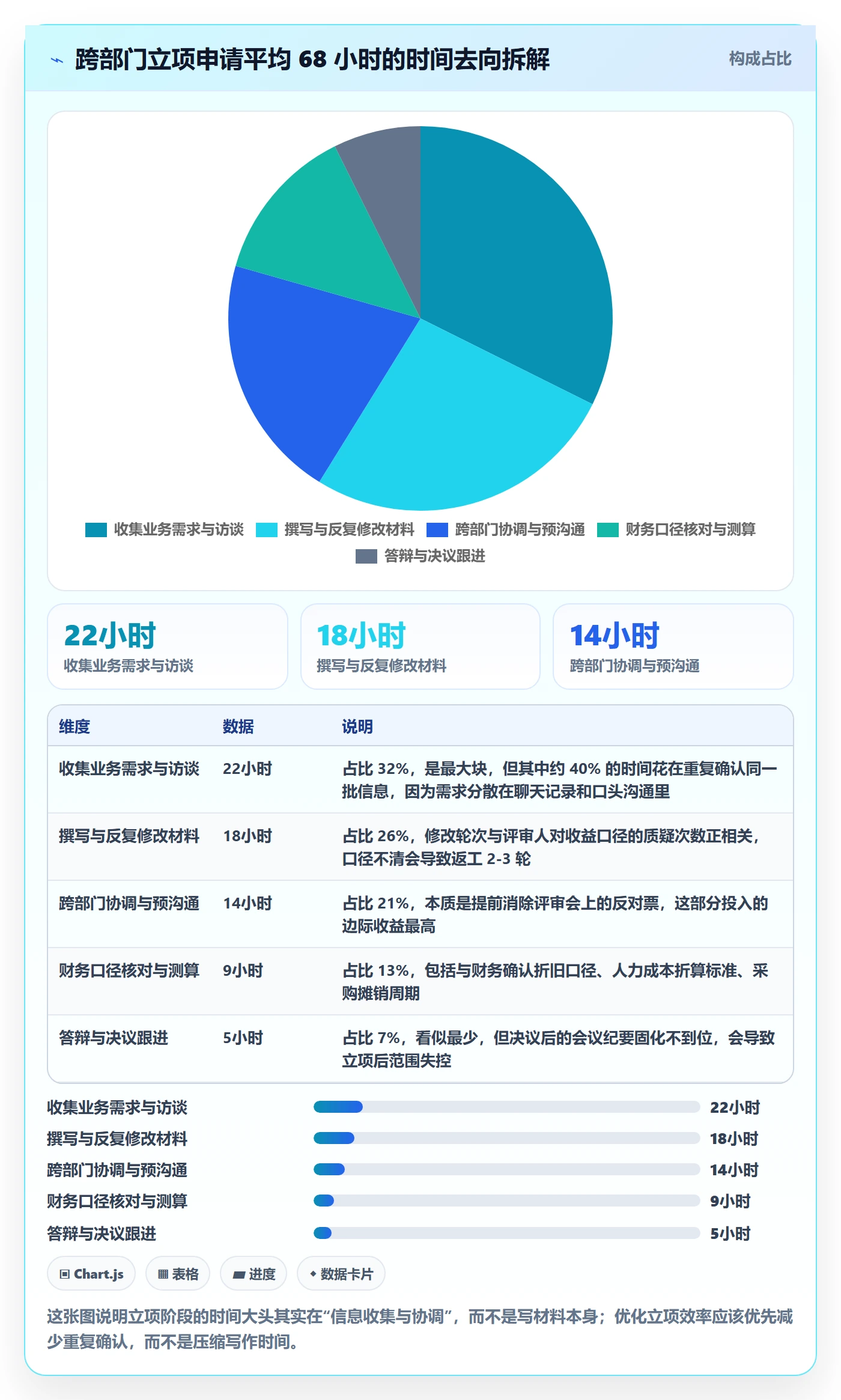Toggle the 撰写与反复修改材料 legend swatch
841x1400 pixels.
[x=267, y=530]
